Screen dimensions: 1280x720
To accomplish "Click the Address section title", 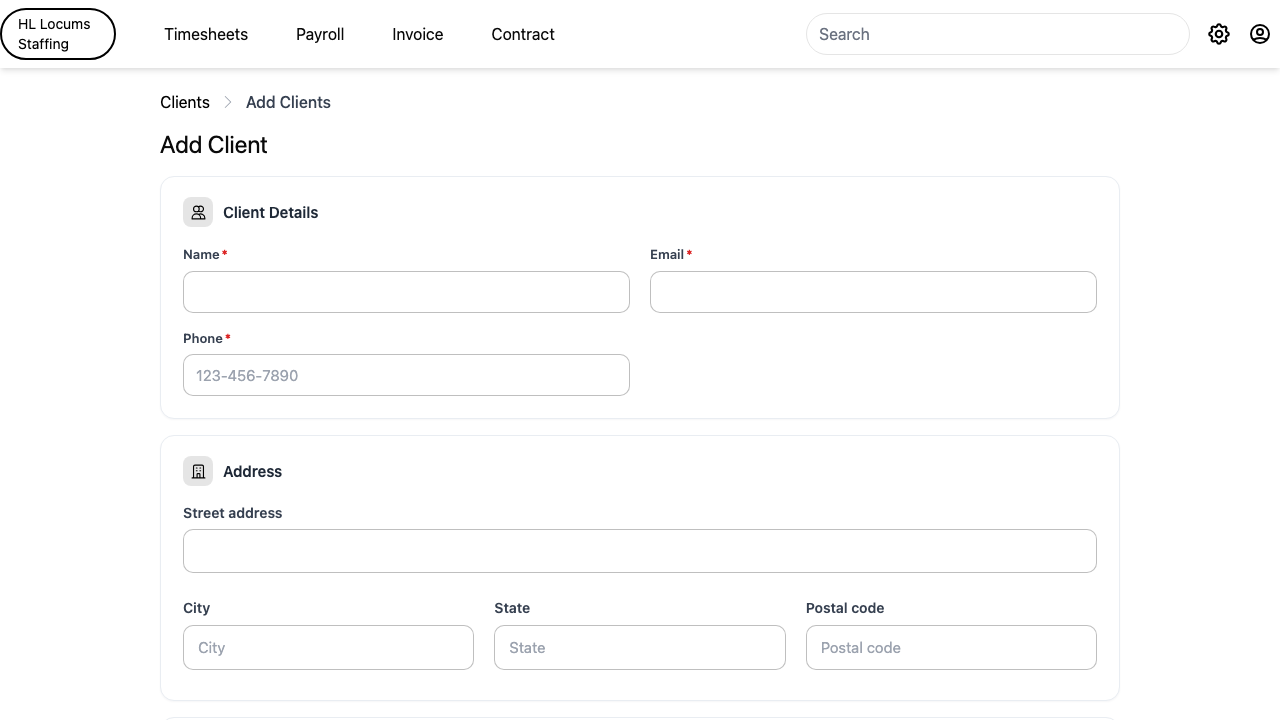I will pos(253,471).
